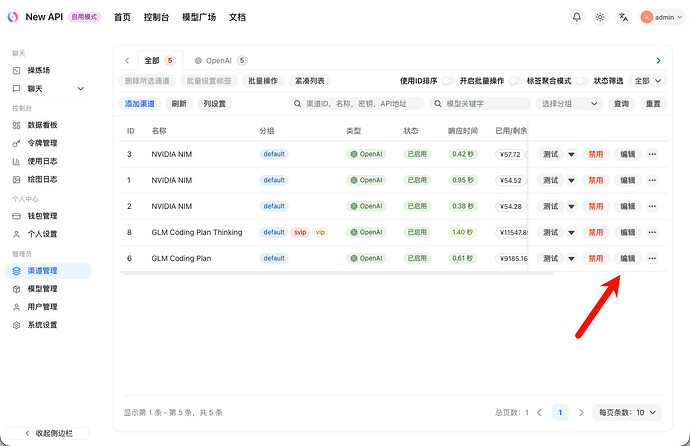The height and width of the screenshot is (446, 690).
Task: Click the 紧凑列表 button
Action: (309, 81)
